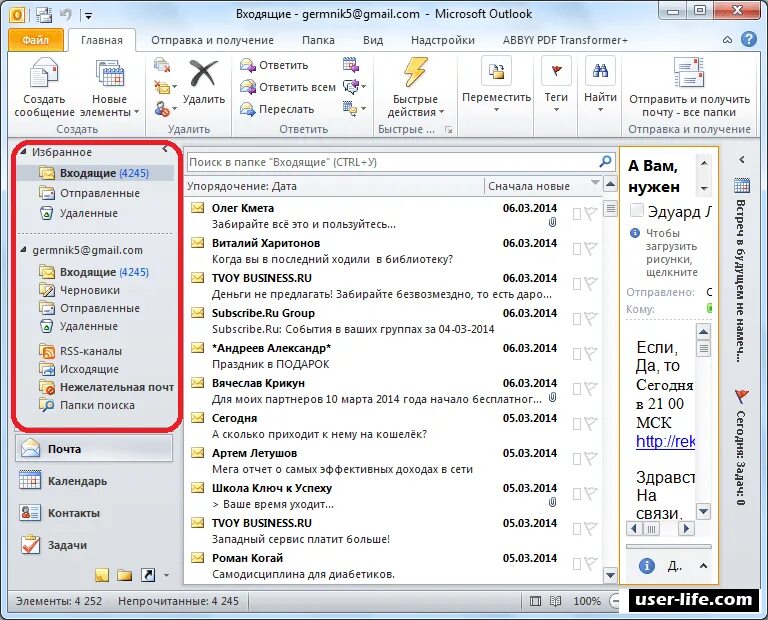Image resolution: width=768 pixels, height=620 pixels.
Task: Open the http://rek link in message
Action: (x=666, y=441)
